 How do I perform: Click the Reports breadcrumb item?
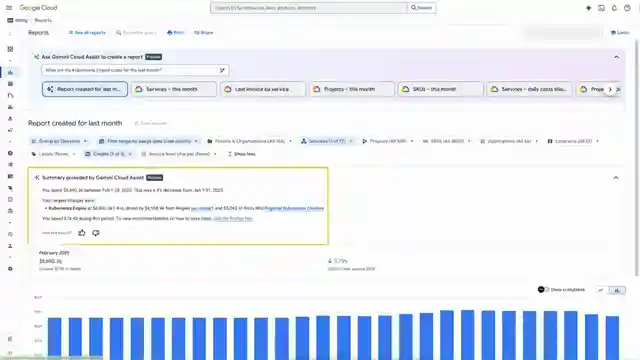[43, 20]
